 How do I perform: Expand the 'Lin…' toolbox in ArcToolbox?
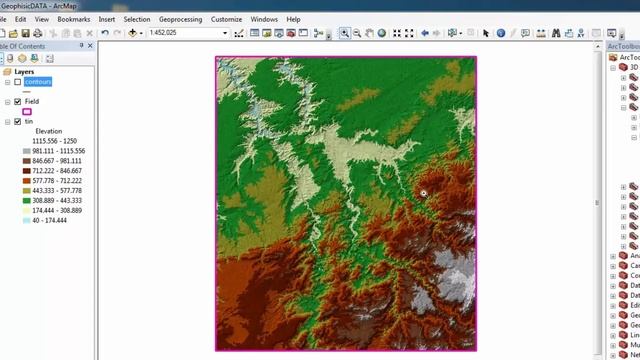pos(613,336)
